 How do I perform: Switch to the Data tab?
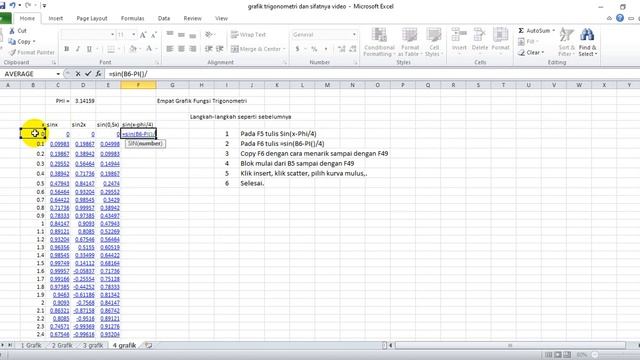click(x=164, y=18)
